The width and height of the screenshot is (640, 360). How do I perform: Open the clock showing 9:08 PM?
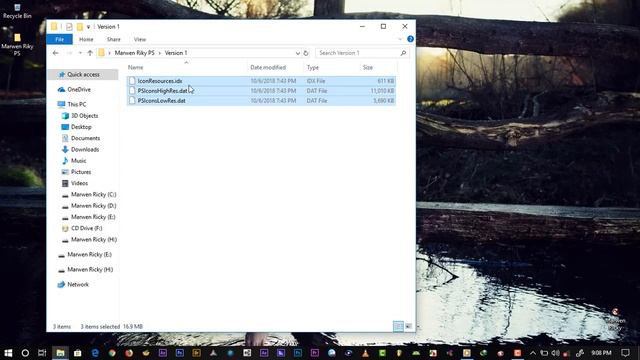click(601, 353)
